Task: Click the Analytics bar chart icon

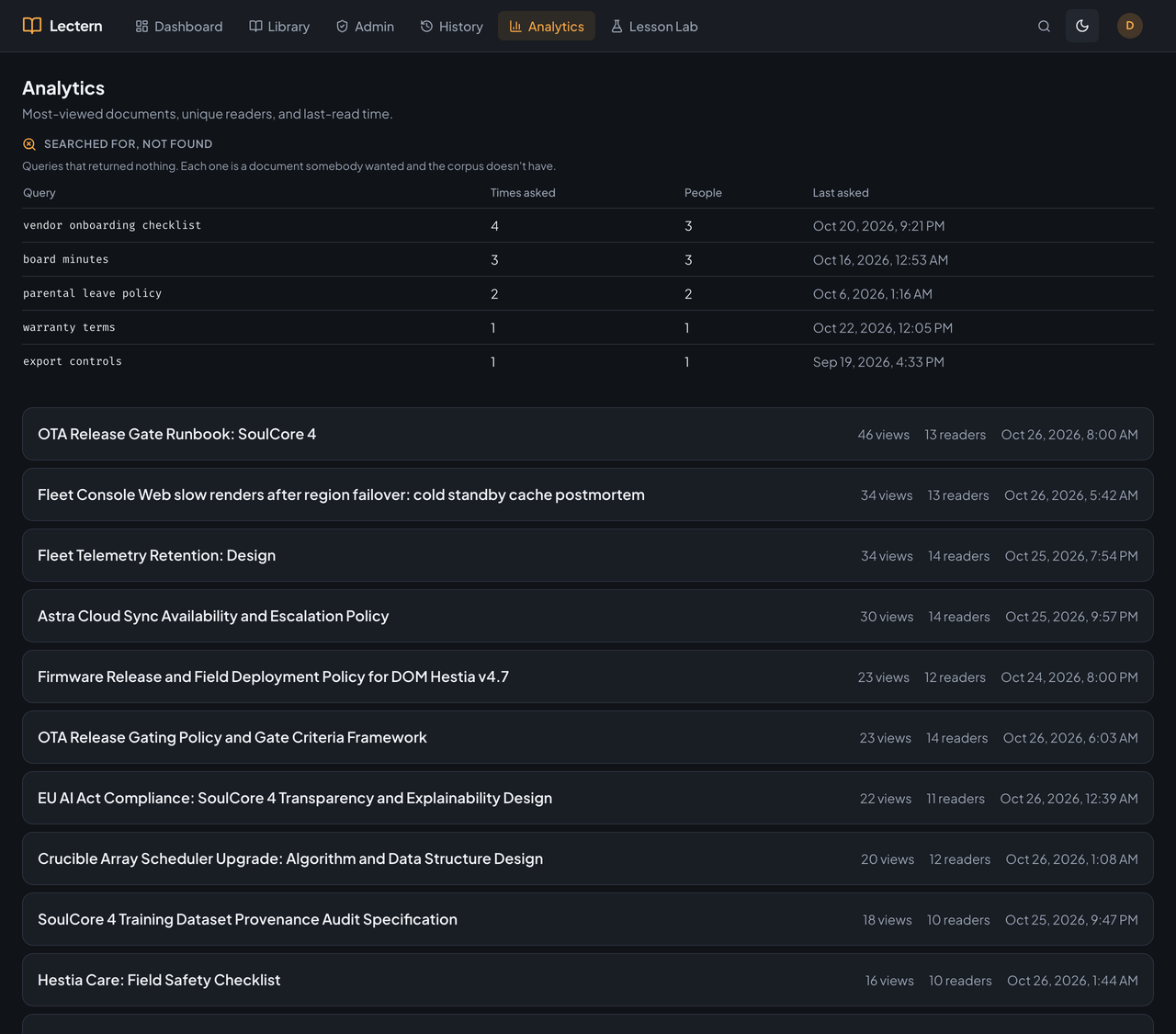Action: (515, 27)
